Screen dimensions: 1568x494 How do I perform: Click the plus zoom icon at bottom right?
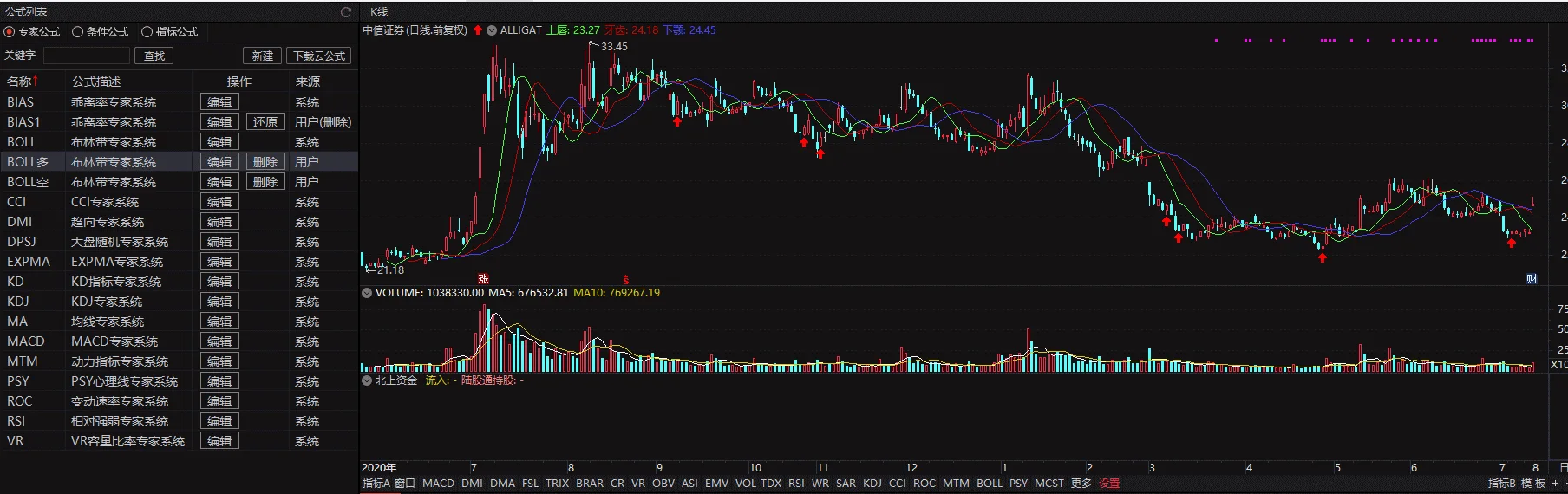coord(1556,484)
